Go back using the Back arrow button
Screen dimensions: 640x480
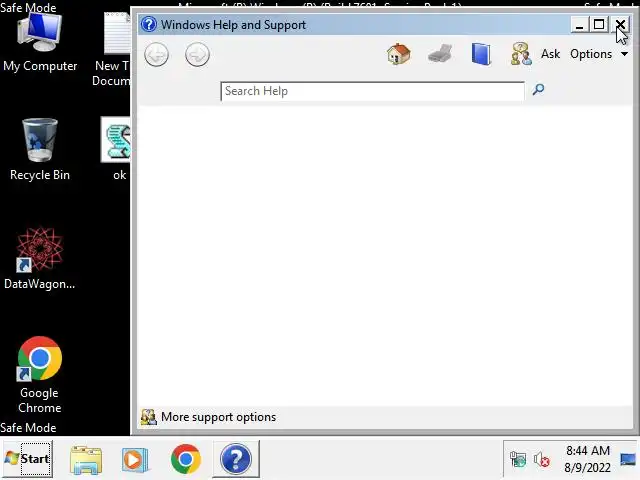click(x=156, y=55)
